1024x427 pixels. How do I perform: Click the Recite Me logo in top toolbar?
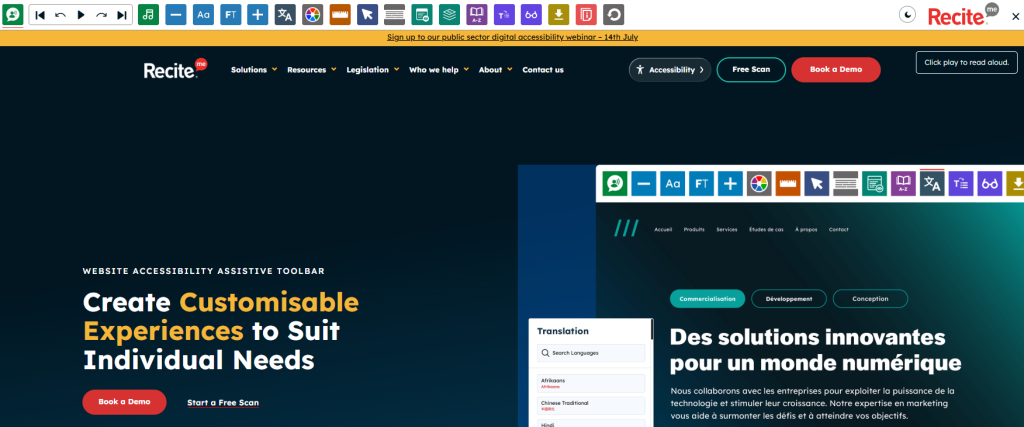(964, 14)
